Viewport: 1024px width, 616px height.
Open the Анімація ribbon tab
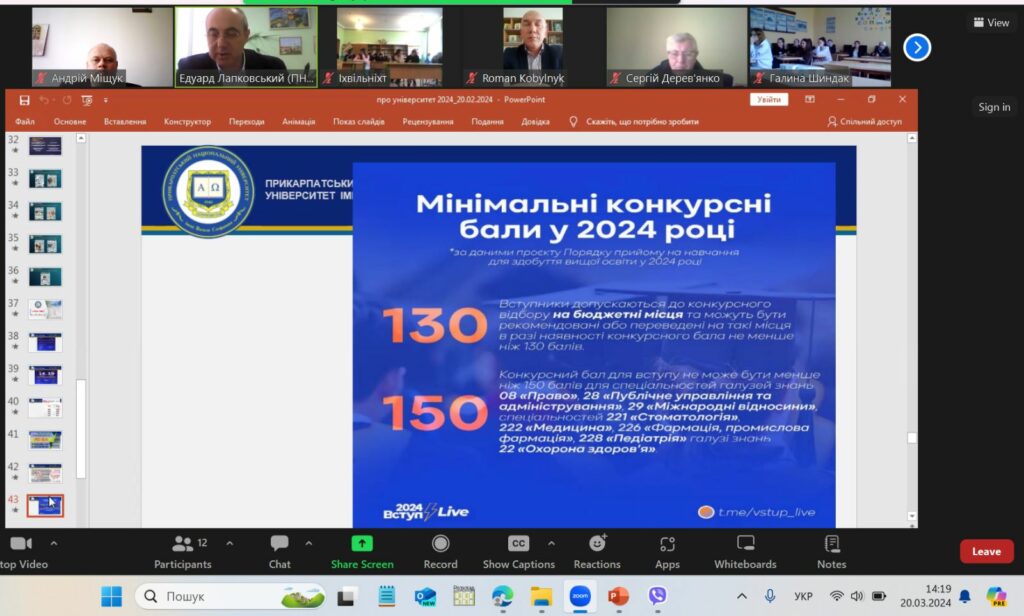pyautogui.click(x=298, y=122)
